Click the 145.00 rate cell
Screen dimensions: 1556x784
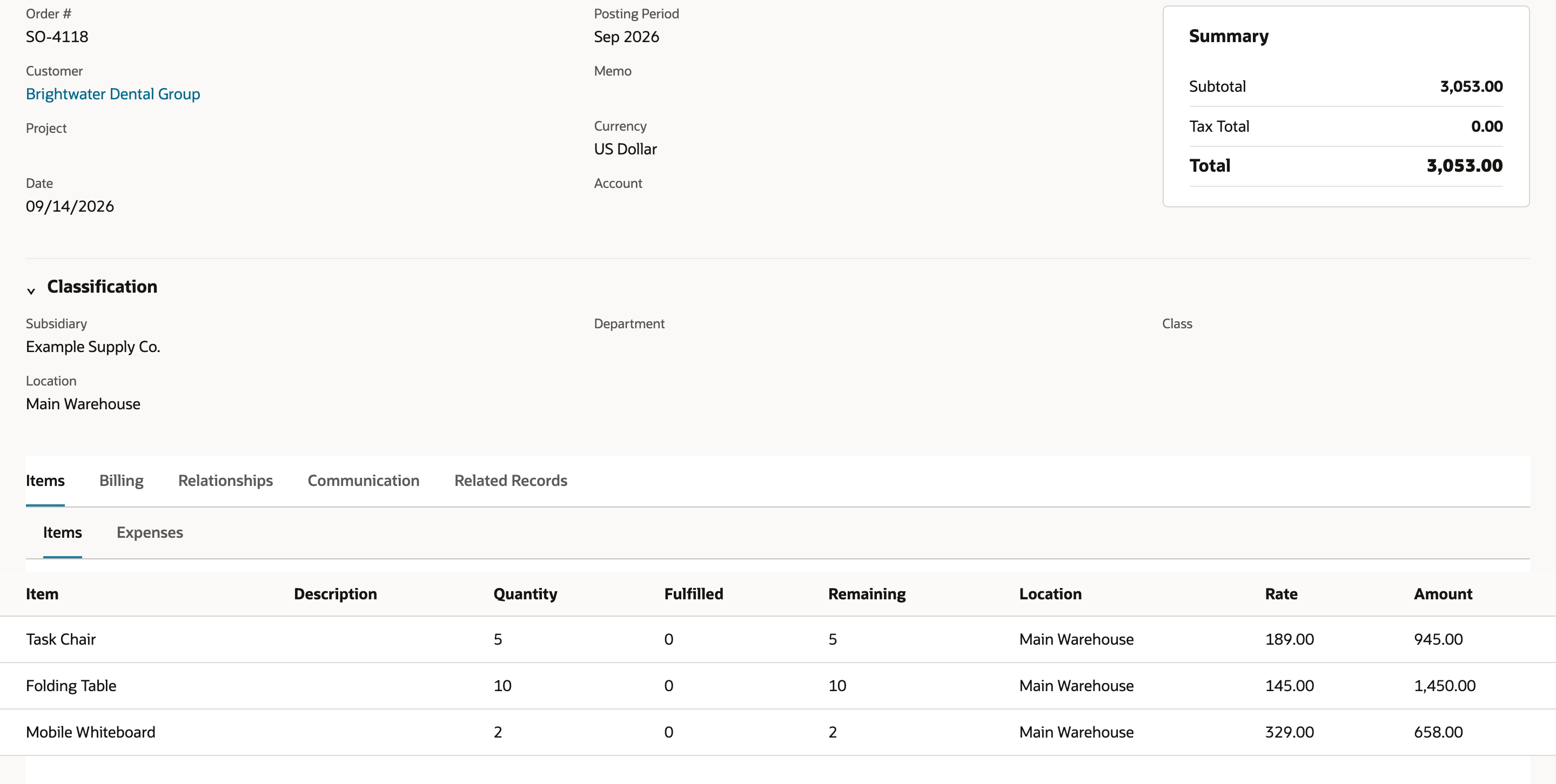pos(1290,686)
